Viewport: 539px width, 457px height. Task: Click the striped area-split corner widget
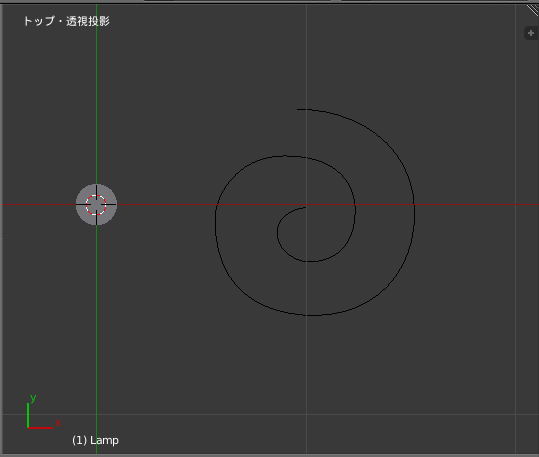[532, 10]
